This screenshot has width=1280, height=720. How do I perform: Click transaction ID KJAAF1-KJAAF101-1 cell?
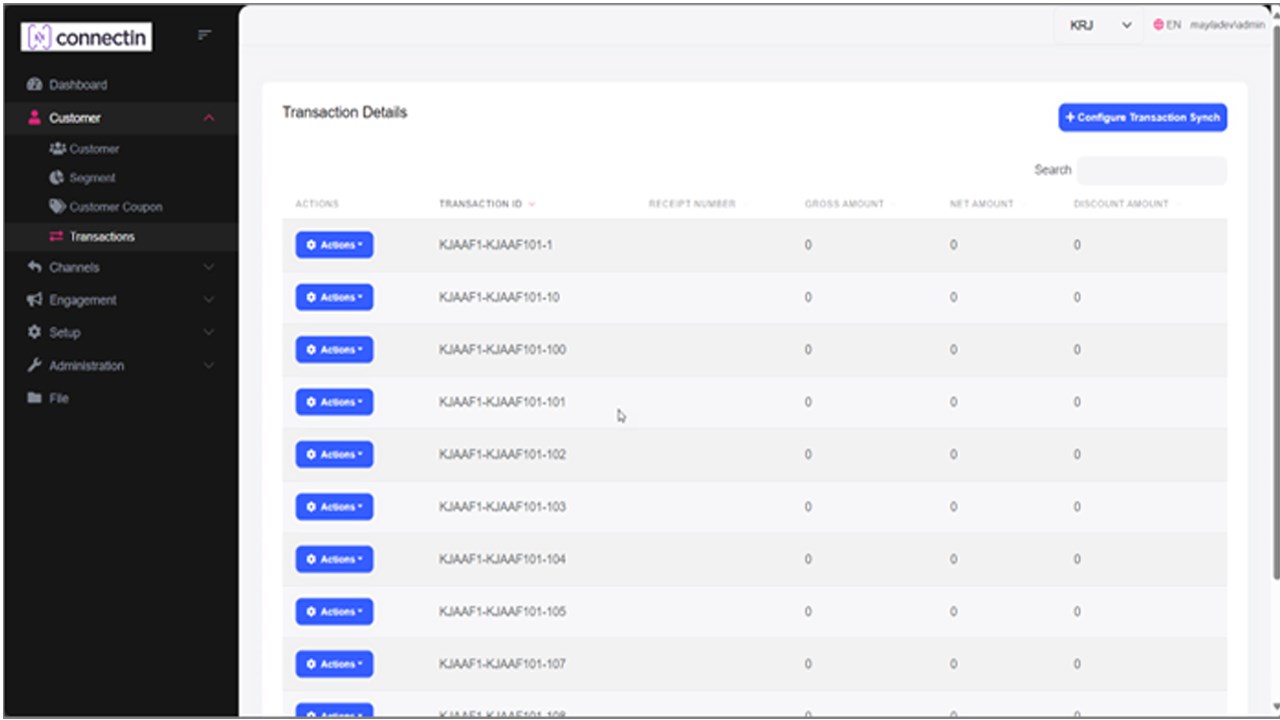[496, 245]
